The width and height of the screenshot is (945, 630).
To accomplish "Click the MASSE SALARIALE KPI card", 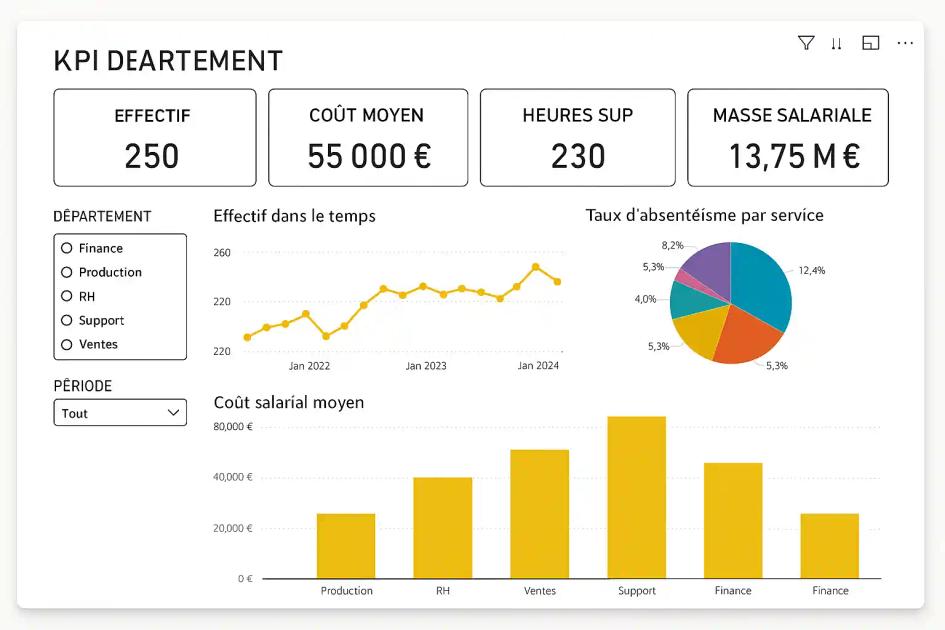I will coord(788,137).
